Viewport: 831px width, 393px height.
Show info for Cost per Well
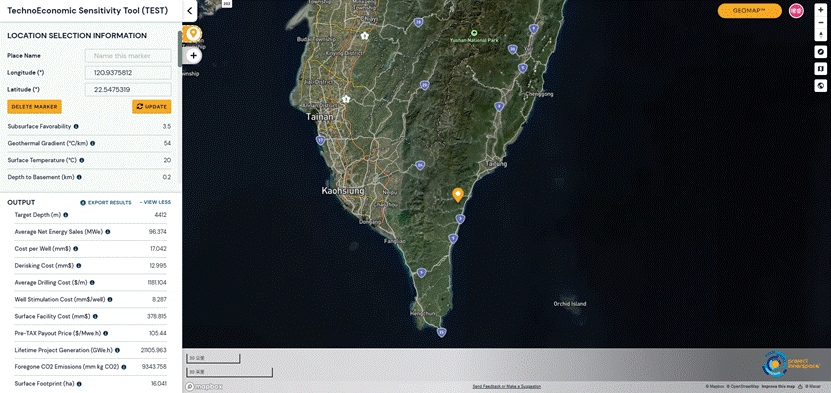[x=75, y=249]
